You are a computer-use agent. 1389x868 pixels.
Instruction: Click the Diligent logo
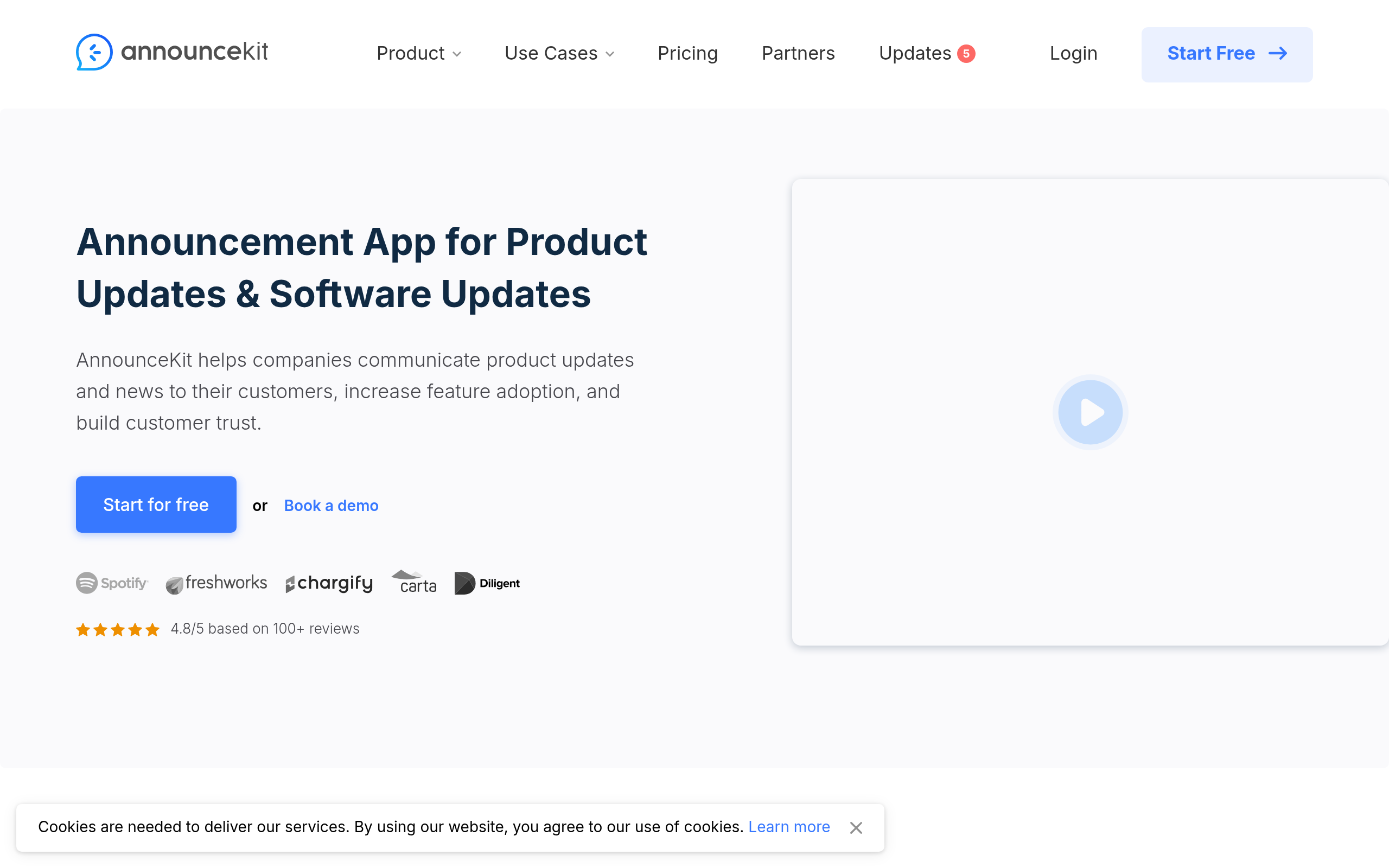pos(487,583)
